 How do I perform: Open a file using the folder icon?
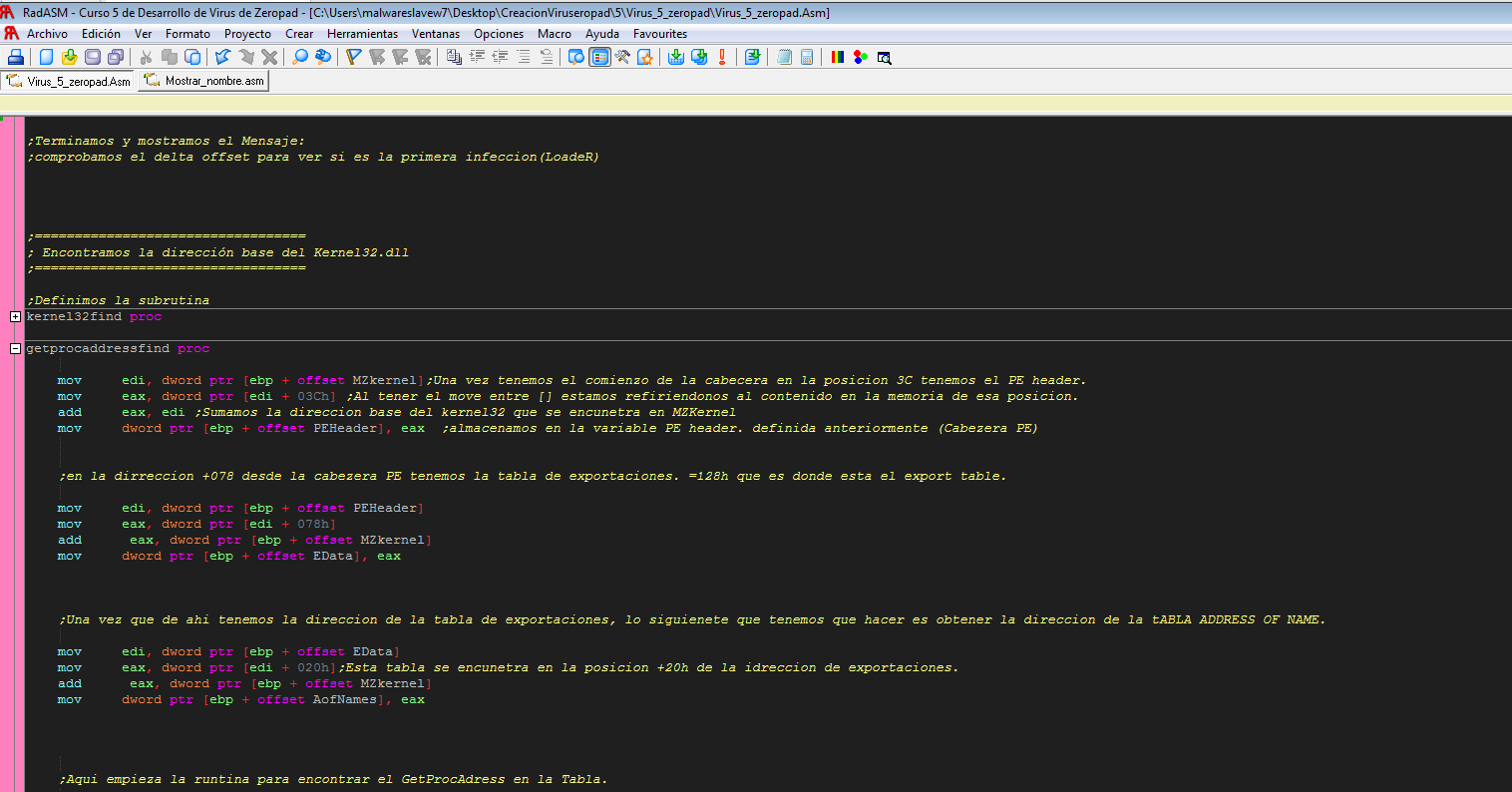tap(70, 57)
